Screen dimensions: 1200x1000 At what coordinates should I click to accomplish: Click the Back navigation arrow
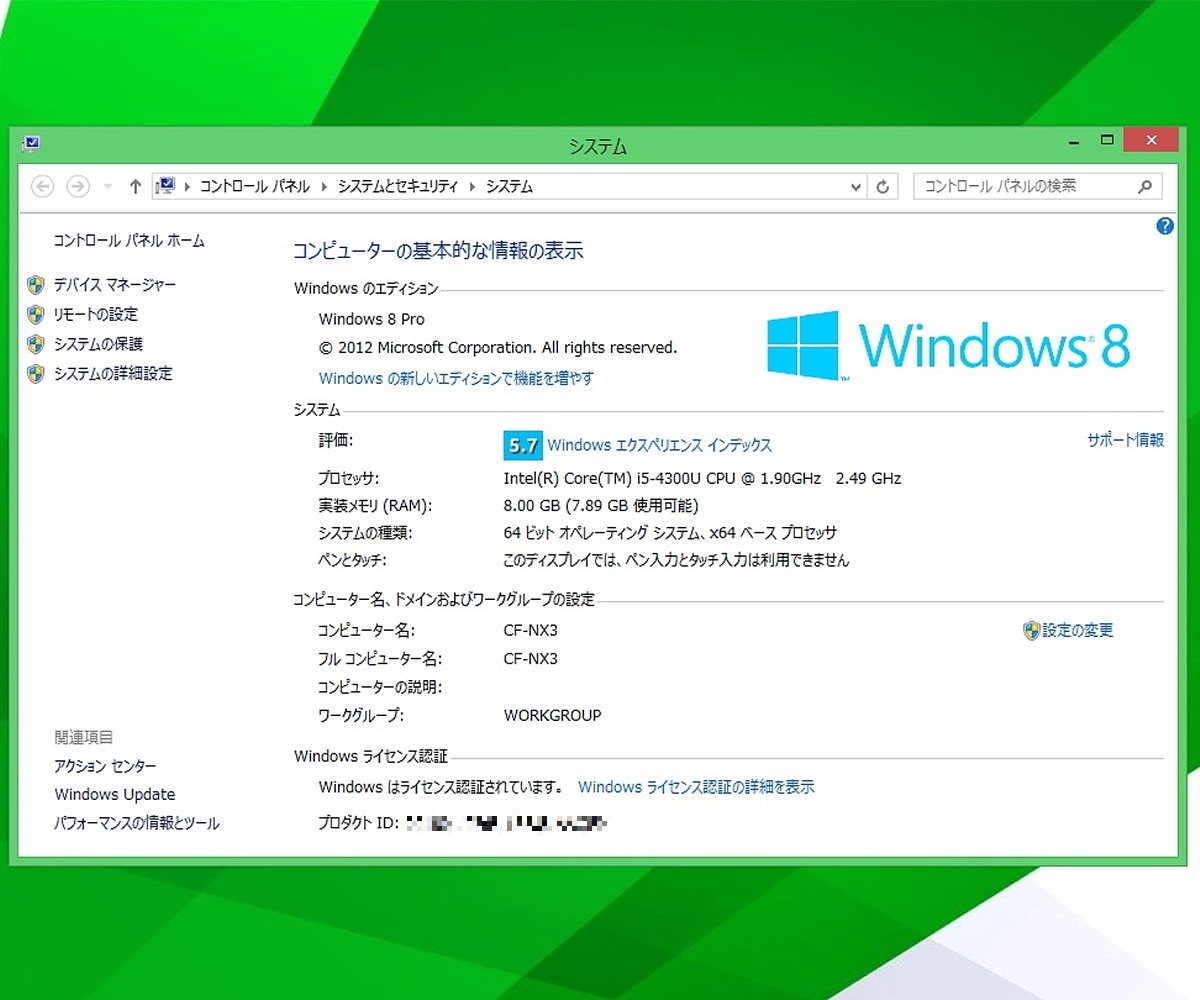point(42,187)
